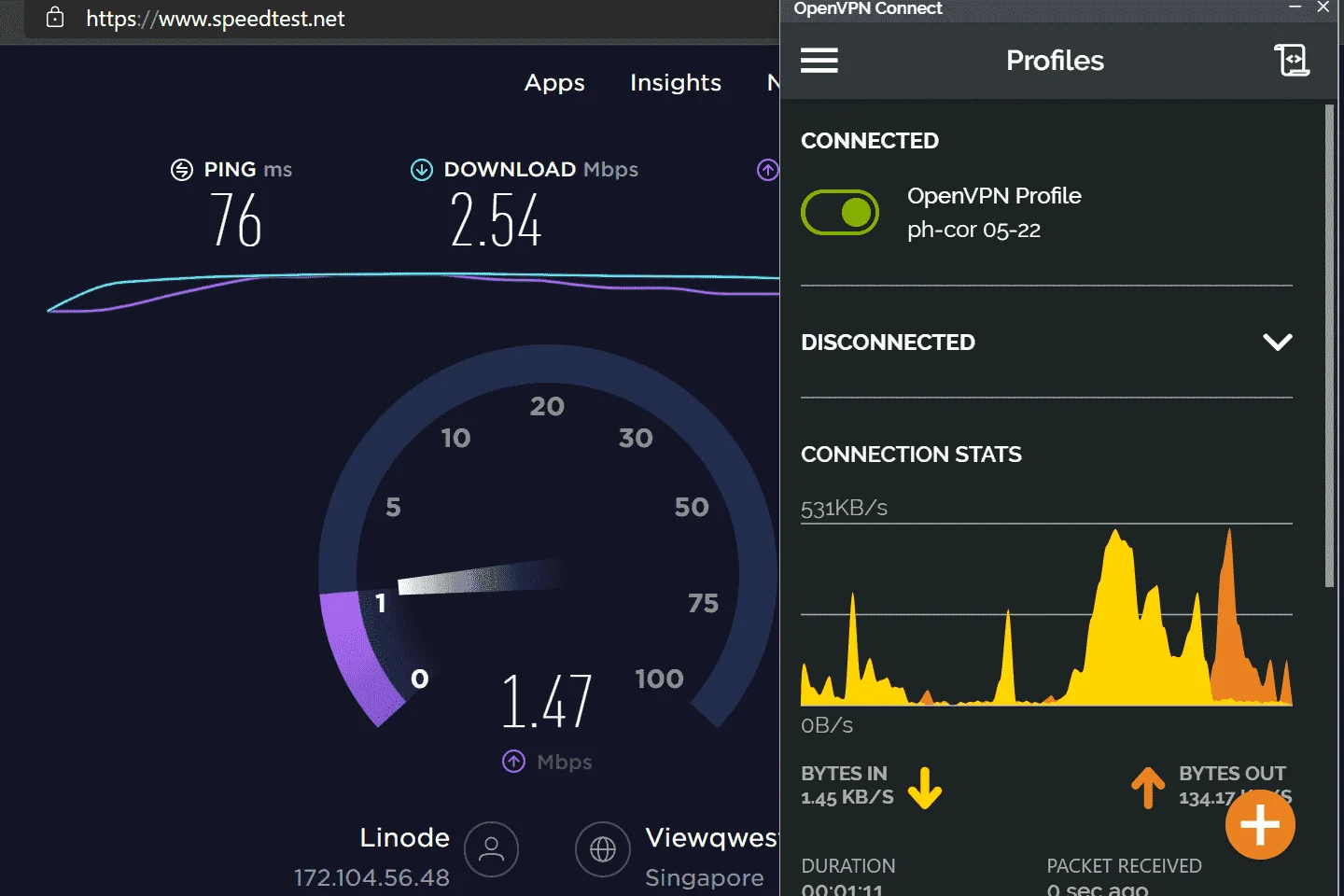Screen dimensions: 1344x896
Task: Click the DURATION label in stats
Action: 847,866
